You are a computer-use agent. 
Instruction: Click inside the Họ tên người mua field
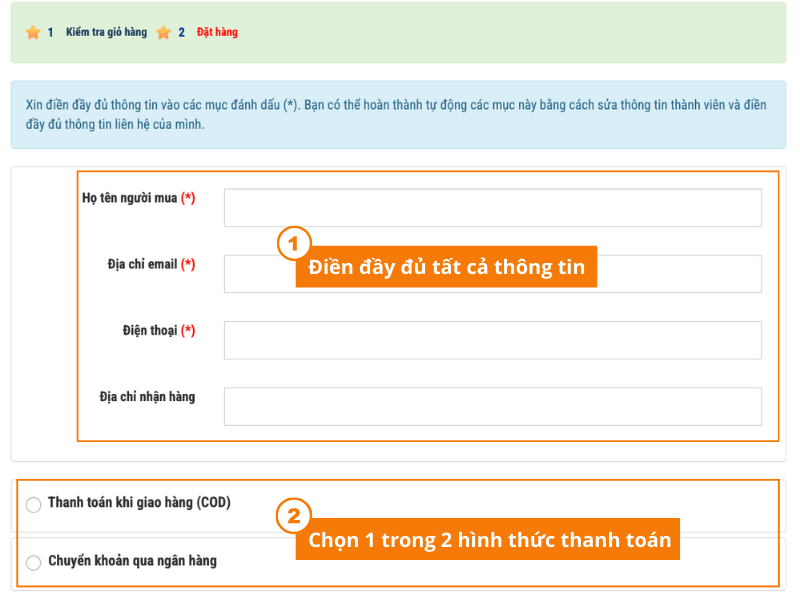492,207
